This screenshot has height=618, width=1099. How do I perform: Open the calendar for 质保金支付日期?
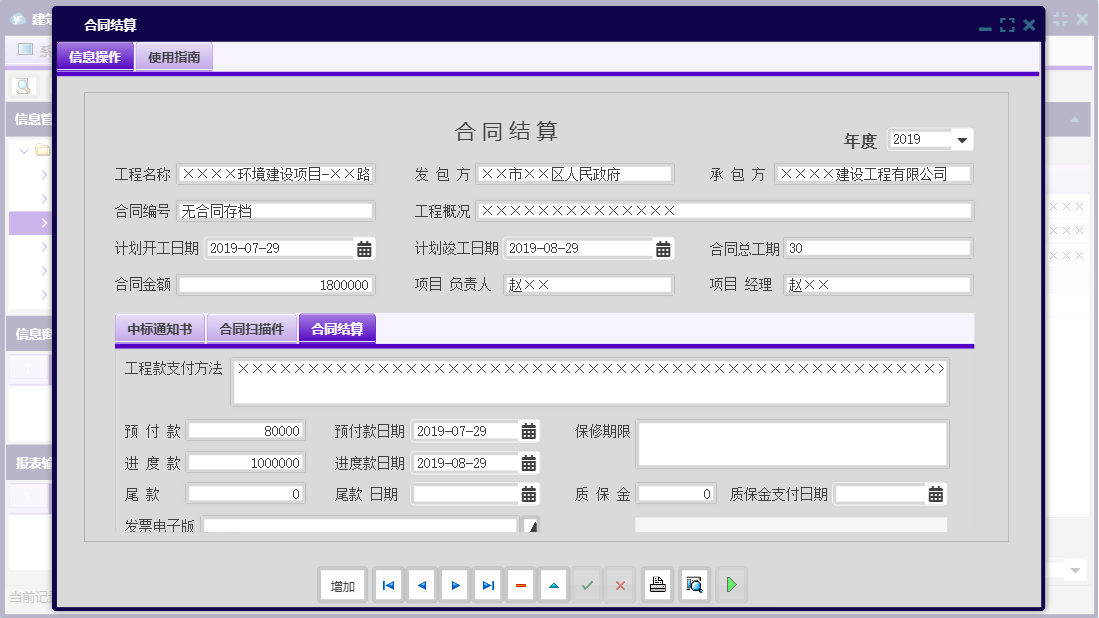[935, 493]
